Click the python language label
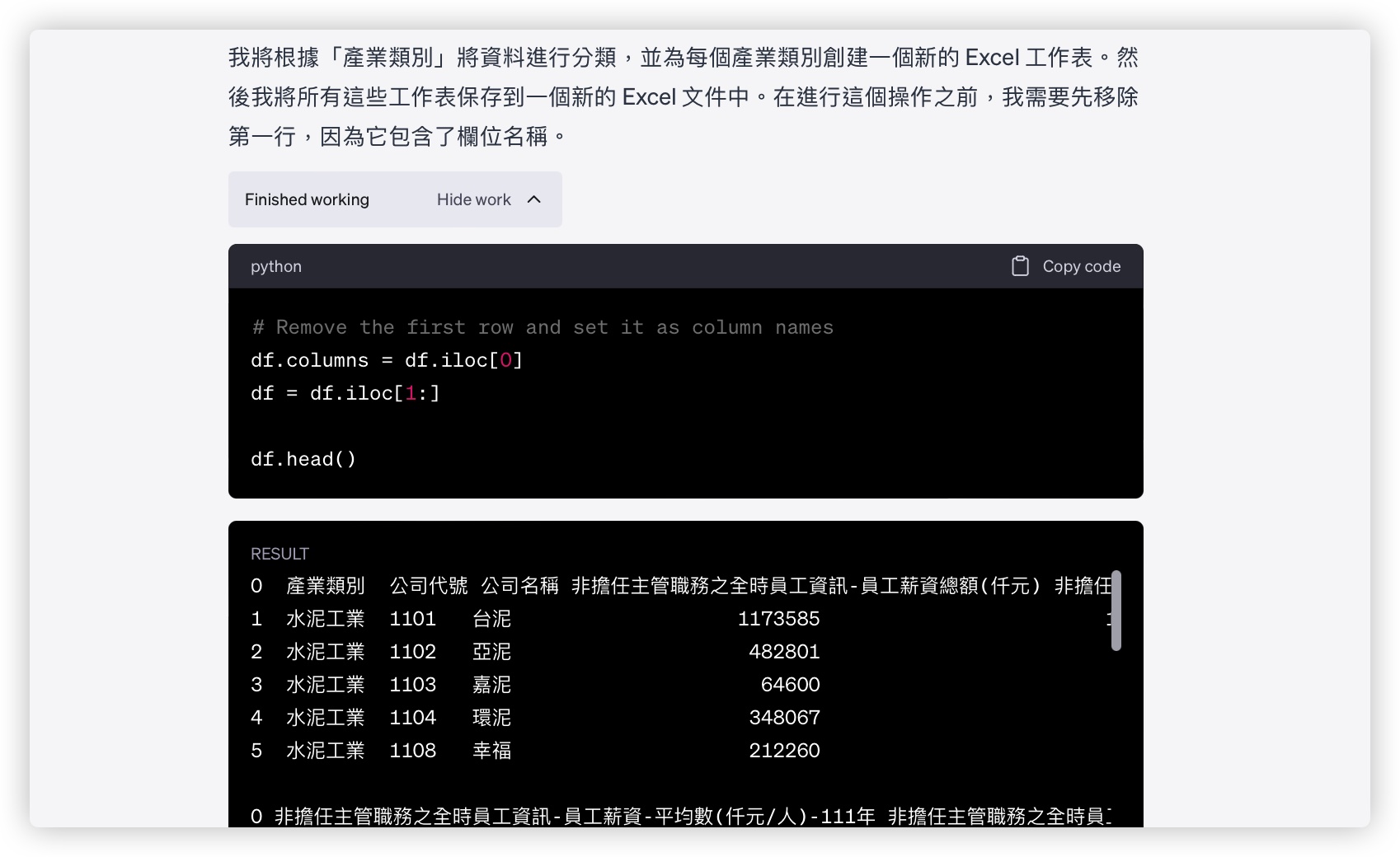 pyautogui.click(x=276, y=266)
